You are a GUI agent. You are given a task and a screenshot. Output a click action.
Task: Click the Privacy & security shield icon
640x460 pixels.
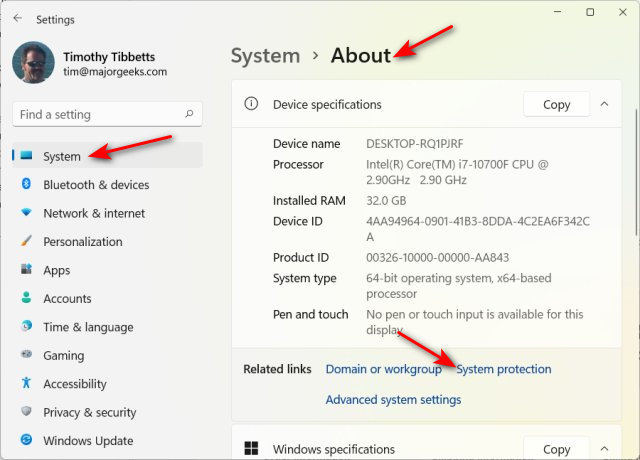click(26, 412)
